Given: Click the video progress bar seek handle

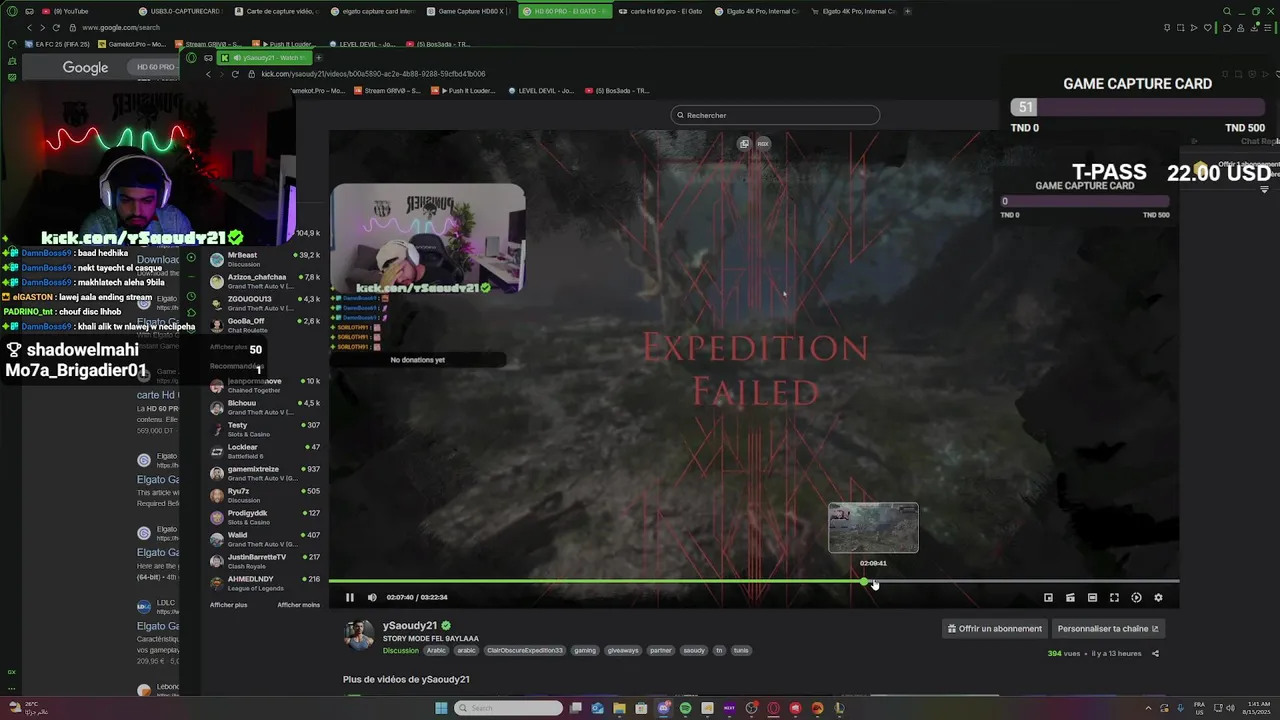Looking at the screenshot, I should click(x=865, y=581).
